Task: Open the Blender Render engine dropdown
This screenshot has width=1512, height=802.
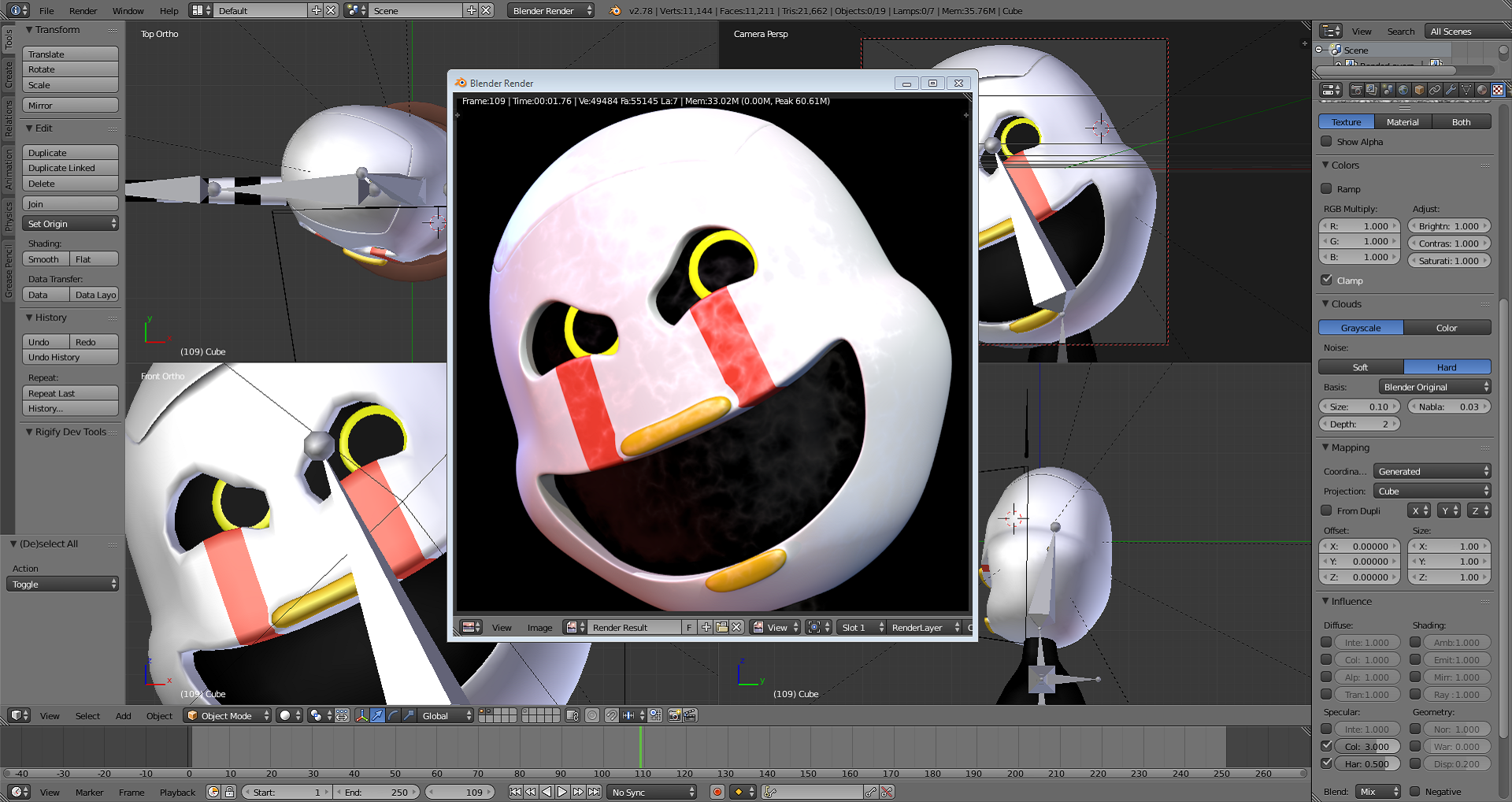Action: [550, 11]
